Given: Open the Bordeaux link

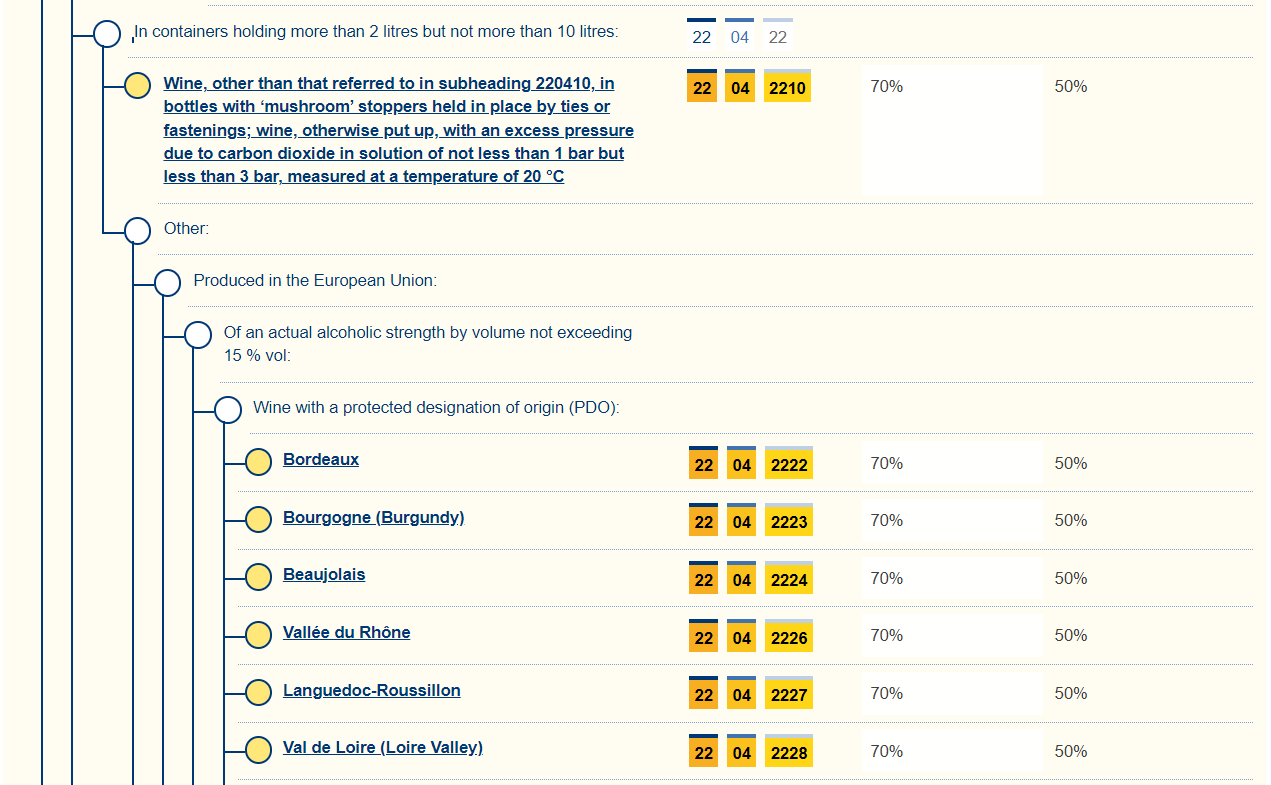Looking at the screenshot, I should tap(321, 460).
